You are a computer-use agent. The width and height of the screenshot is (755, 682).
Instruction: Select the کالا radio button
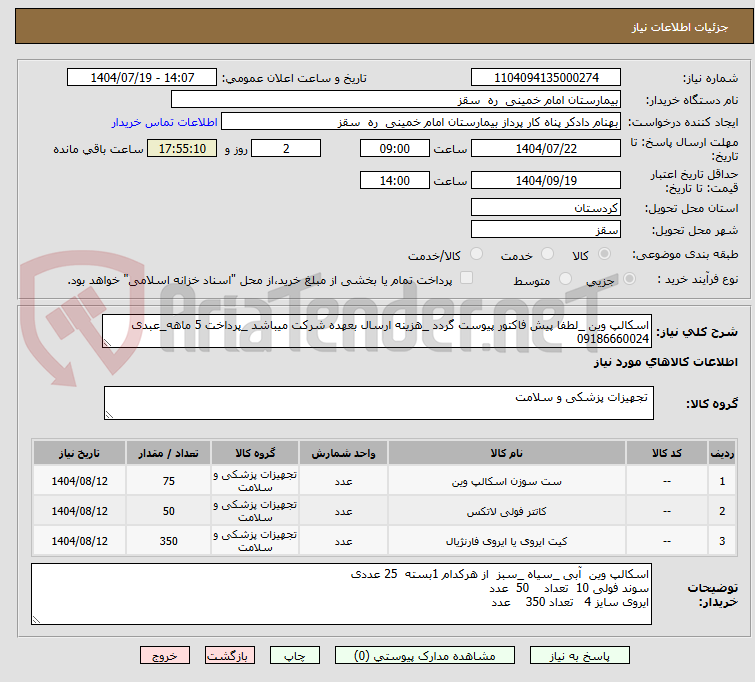pyautogui.click(x=604, y=254)
